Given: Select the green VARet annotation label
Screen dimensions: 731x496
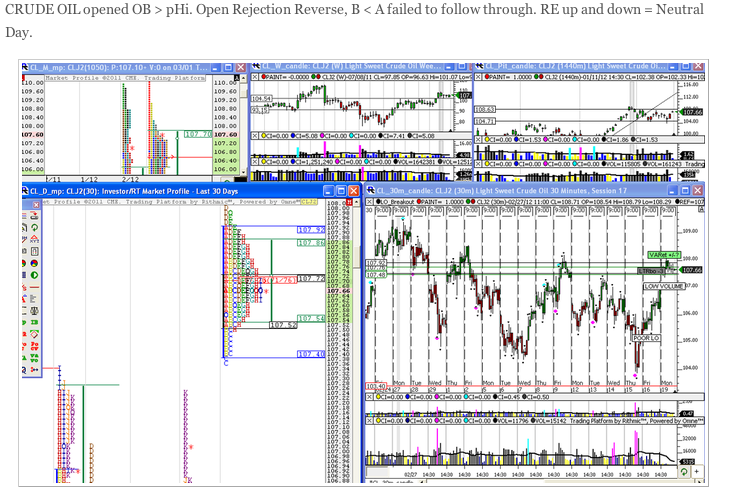Looking at the screenshot, I should click(x=664, y=255).
